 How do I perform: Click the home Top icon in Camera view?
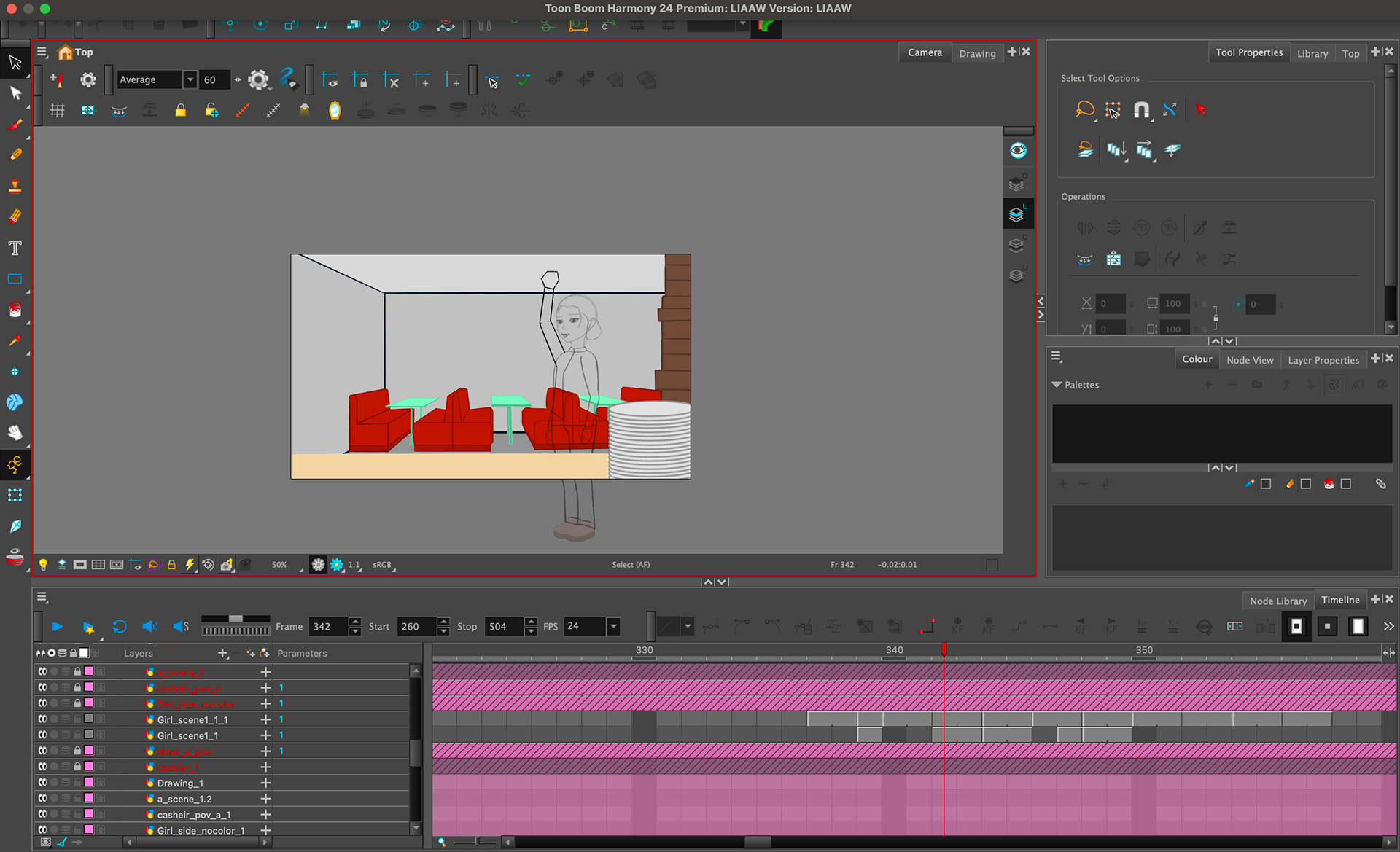pos(66,52)
